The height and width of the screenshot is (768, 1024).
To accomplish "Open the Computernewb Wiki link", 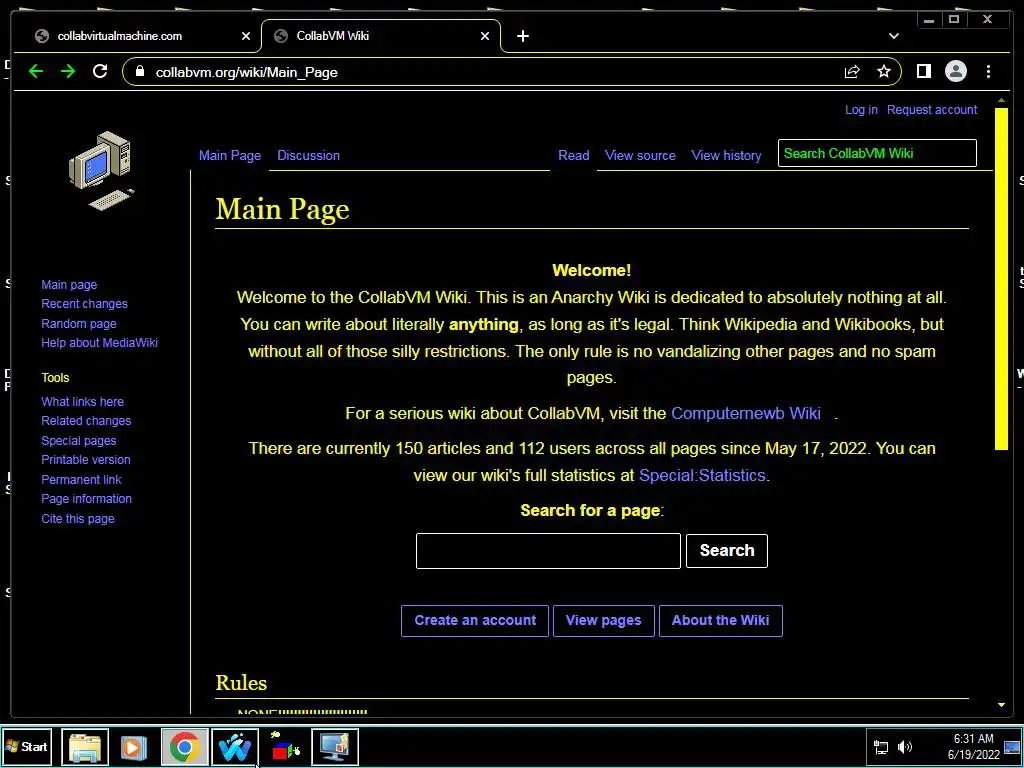I will pos(746,413).
